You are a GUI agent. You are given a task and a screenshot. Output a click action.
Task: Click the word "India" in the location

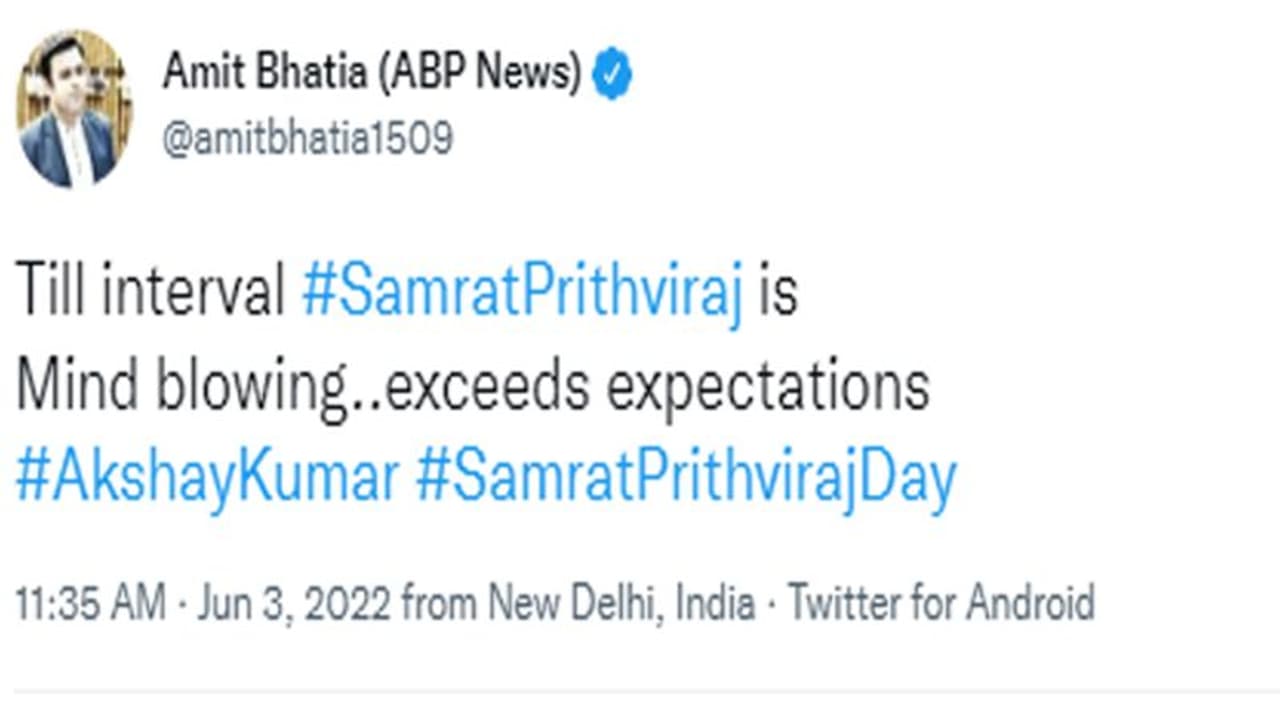(714, 604)
